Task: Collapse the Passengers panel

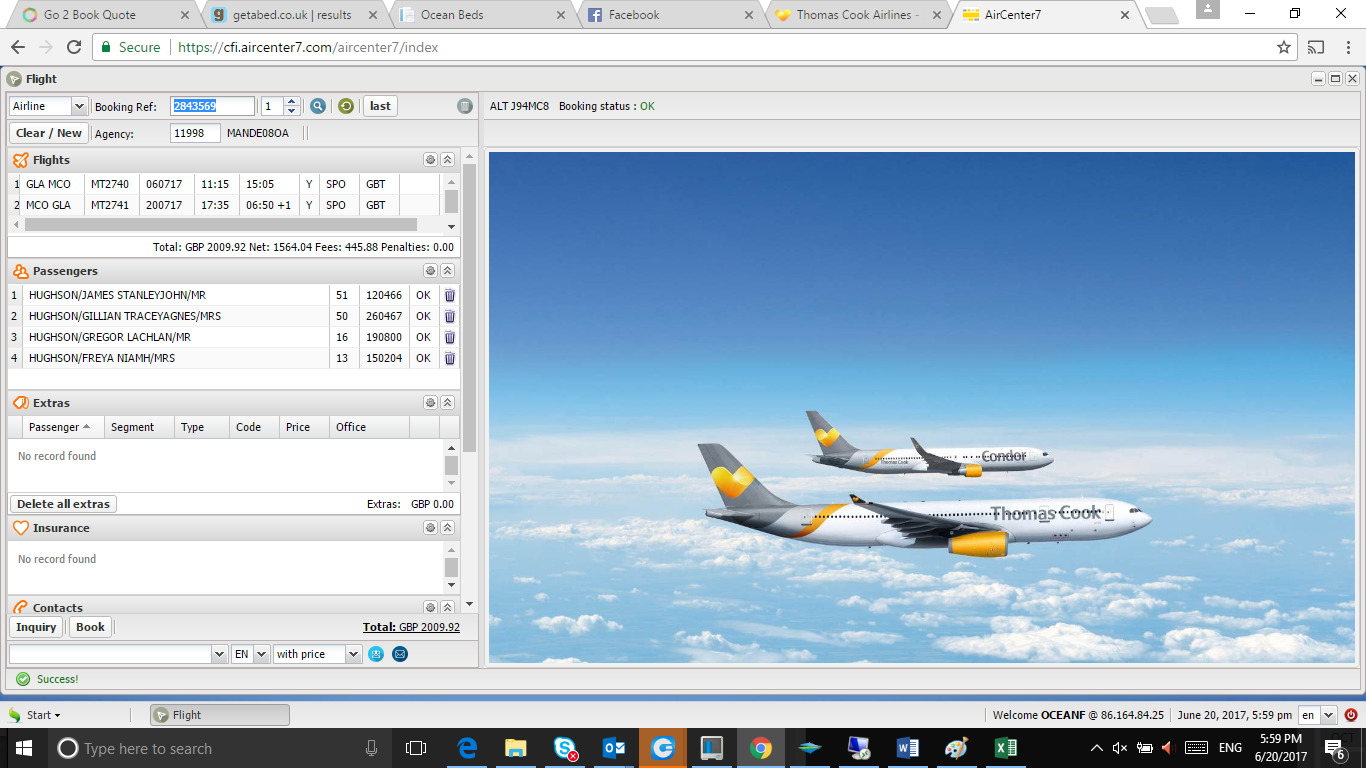Action: [448, 271]
